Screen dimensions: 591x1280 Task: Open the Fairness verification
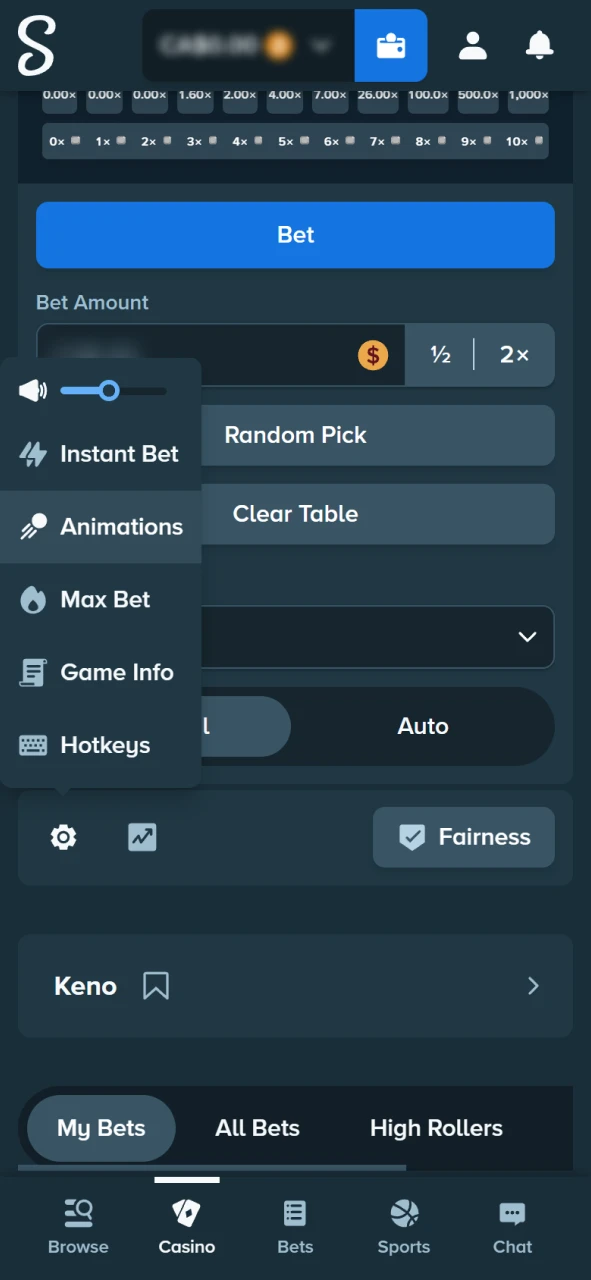463,837
